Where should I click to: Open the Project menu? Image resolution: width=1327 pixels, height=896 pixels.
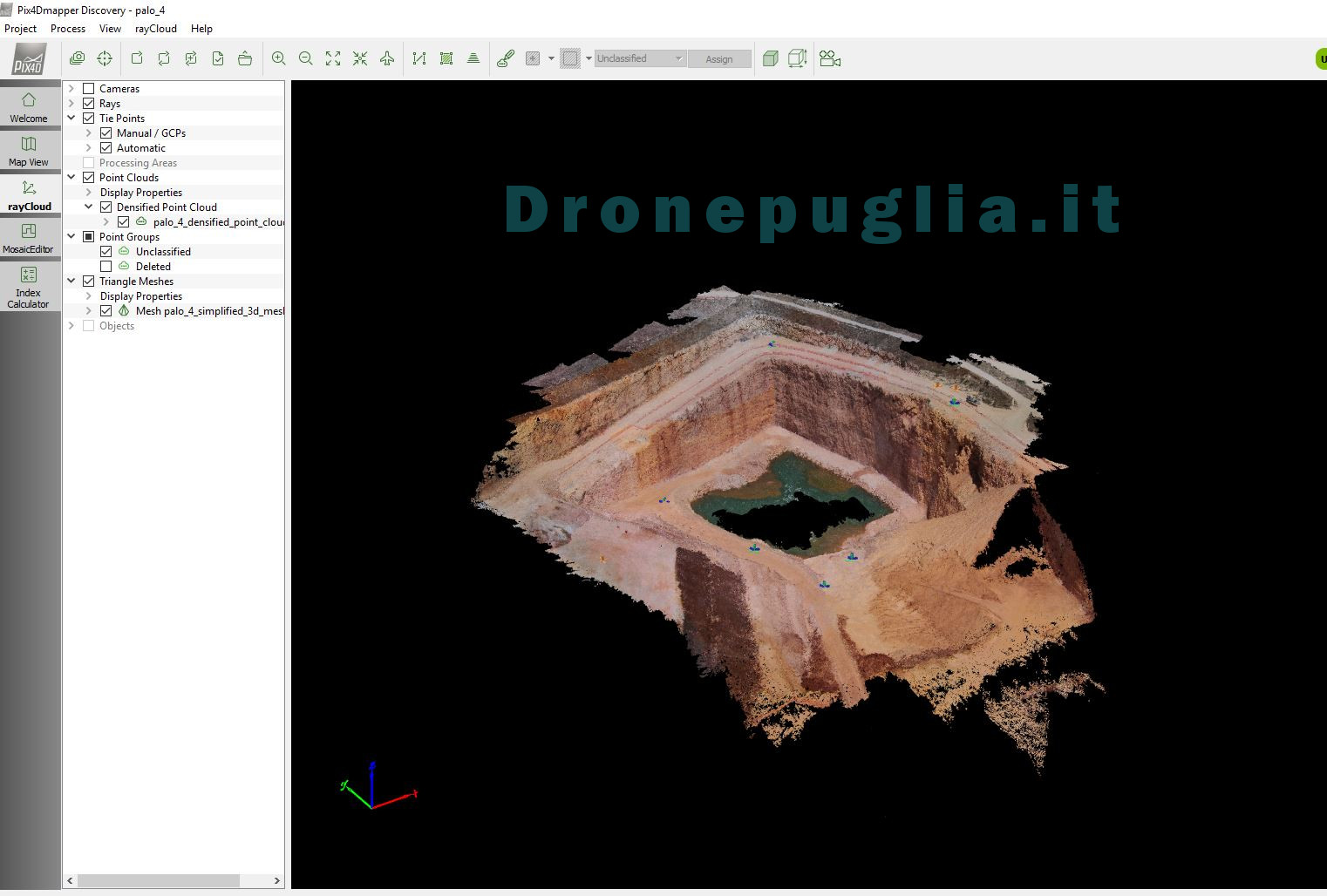[21, 29]
